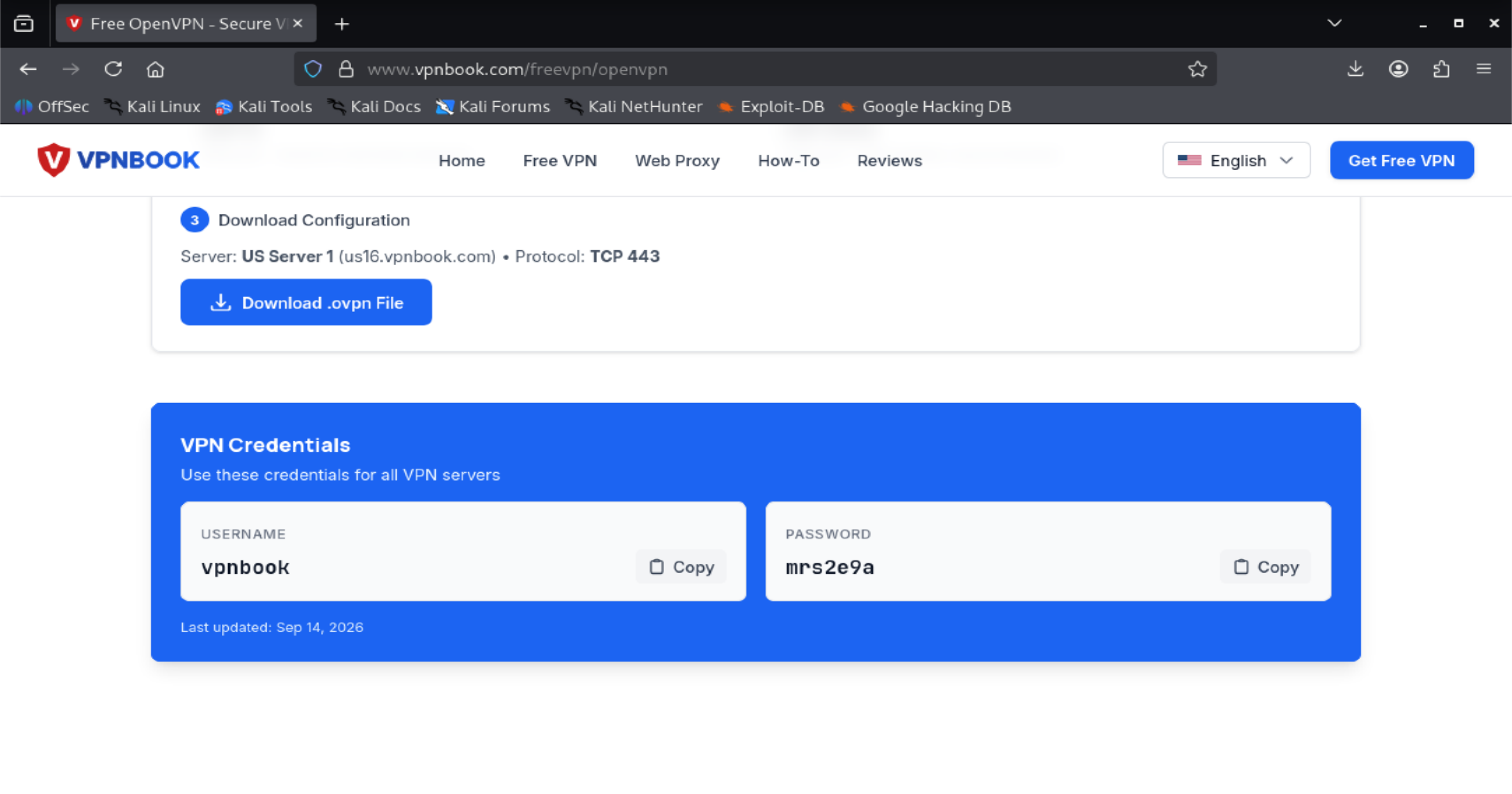Open the OffSec bookmark
Viewport: 1512px width, 794px height.
52,107
